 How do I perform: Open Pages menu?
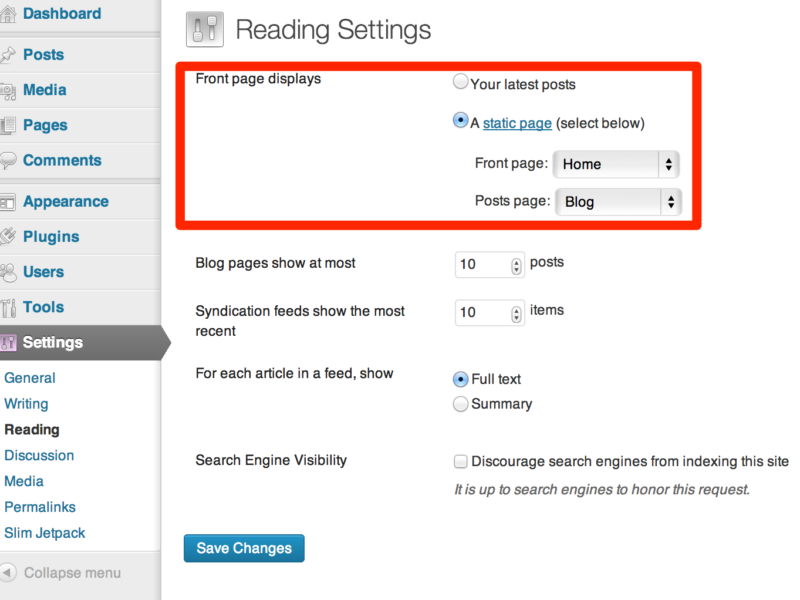[45, 125]
